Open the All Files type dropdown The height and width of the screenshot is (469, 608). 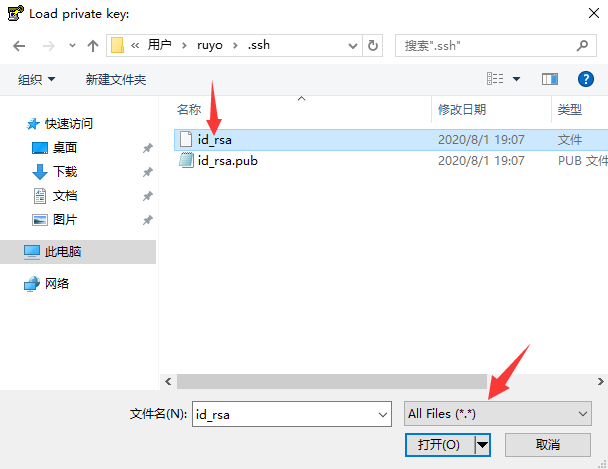497,414
